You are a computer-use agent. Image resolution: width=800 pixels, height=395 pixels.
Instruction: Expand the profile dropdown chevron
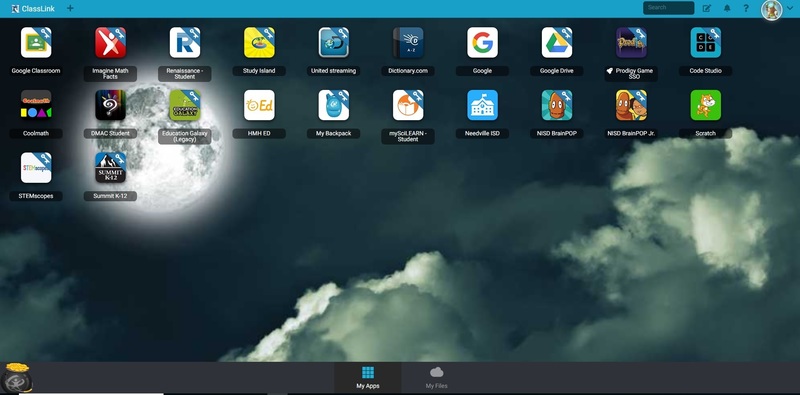pyautogui.click(x=790, y=9)
